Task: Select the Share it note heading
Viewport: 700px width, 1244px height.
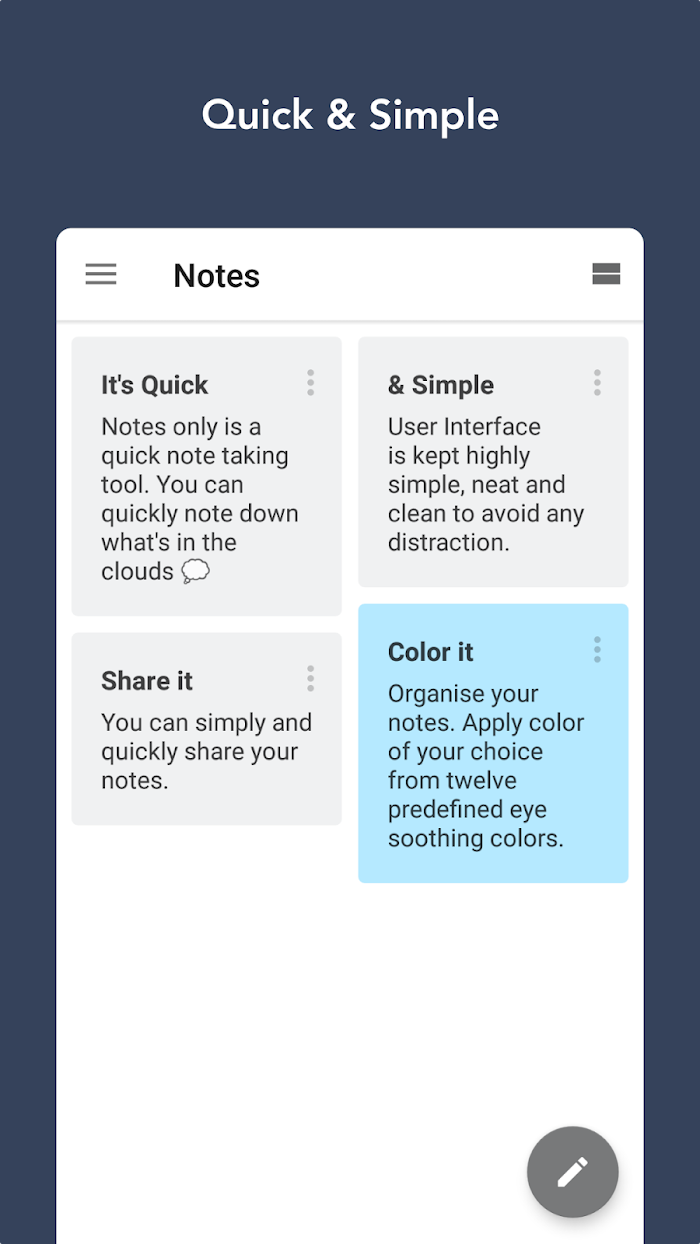Action: pos(147,681)
